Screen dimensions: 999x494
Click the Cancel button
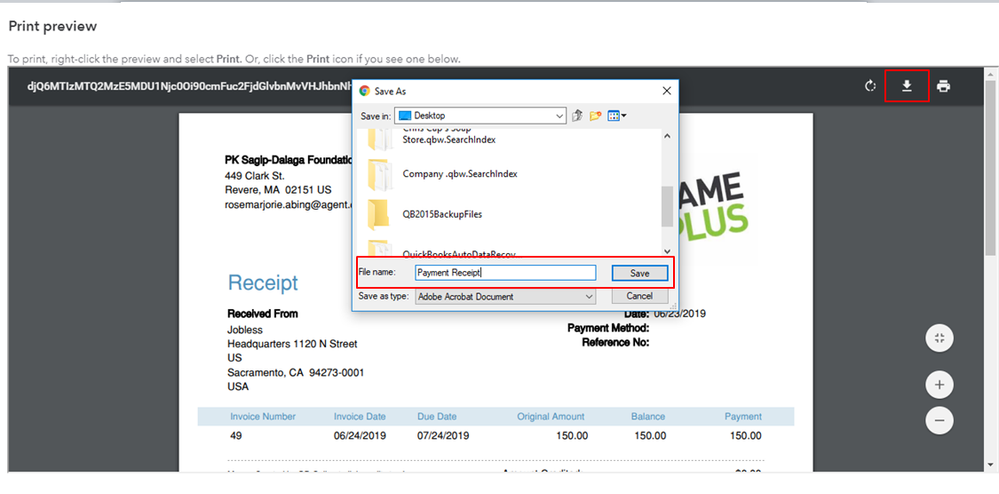click(640, 296)
